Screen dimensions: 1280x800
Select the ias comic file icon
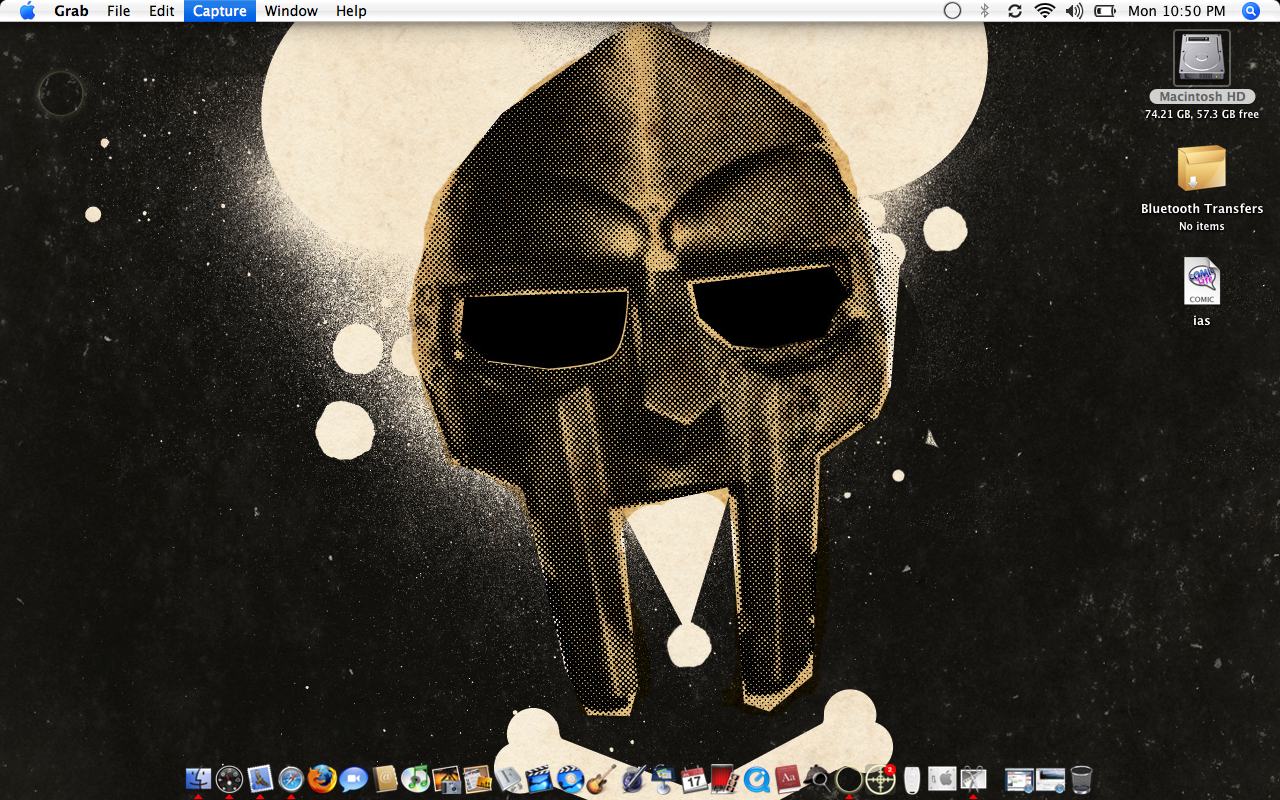pos(1202,281)
